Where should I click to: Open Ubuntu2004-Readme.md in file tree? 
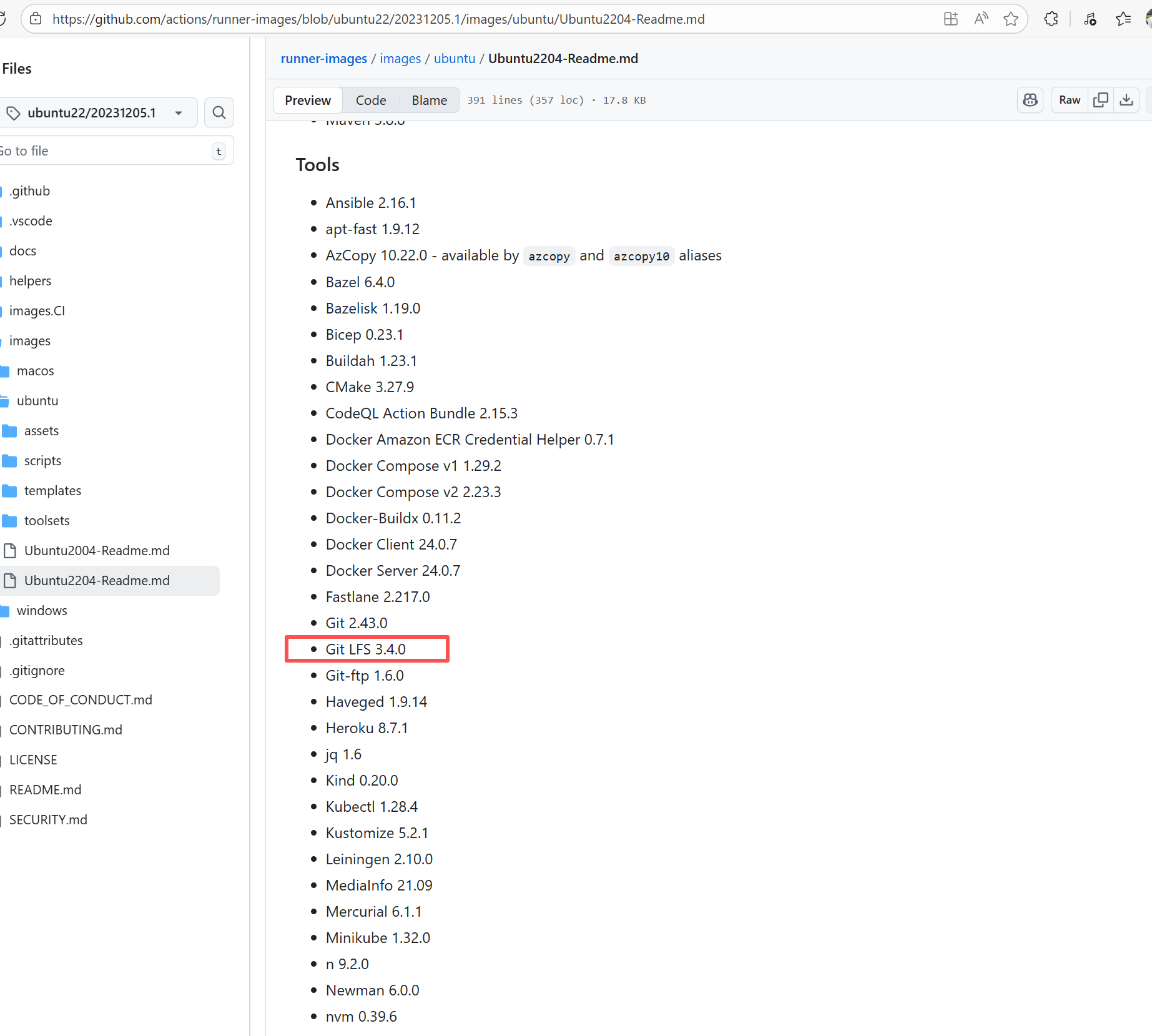click(97, 551)
